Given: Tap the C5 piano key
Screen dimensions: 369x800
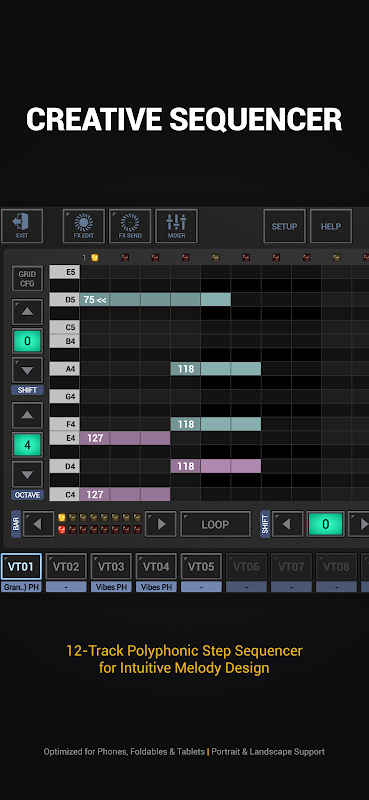Looking at the screenshot, I should tap(64, 327).
